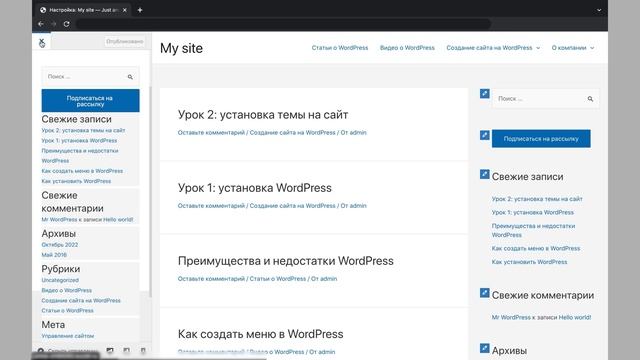The image size is (640, 360).
Task: Click Видео о WordPress category in customizer panel Рубрики
Action: click(67, 290)
